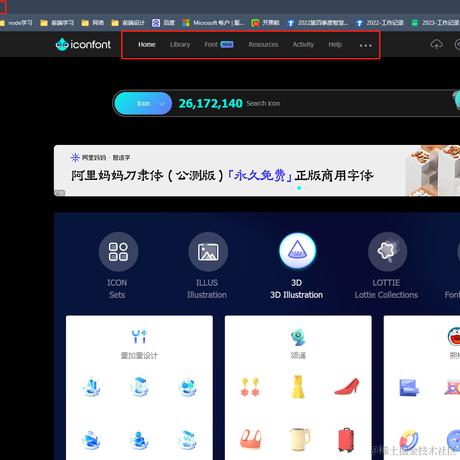Open the Resources navigation menu

tap(263, 44)
